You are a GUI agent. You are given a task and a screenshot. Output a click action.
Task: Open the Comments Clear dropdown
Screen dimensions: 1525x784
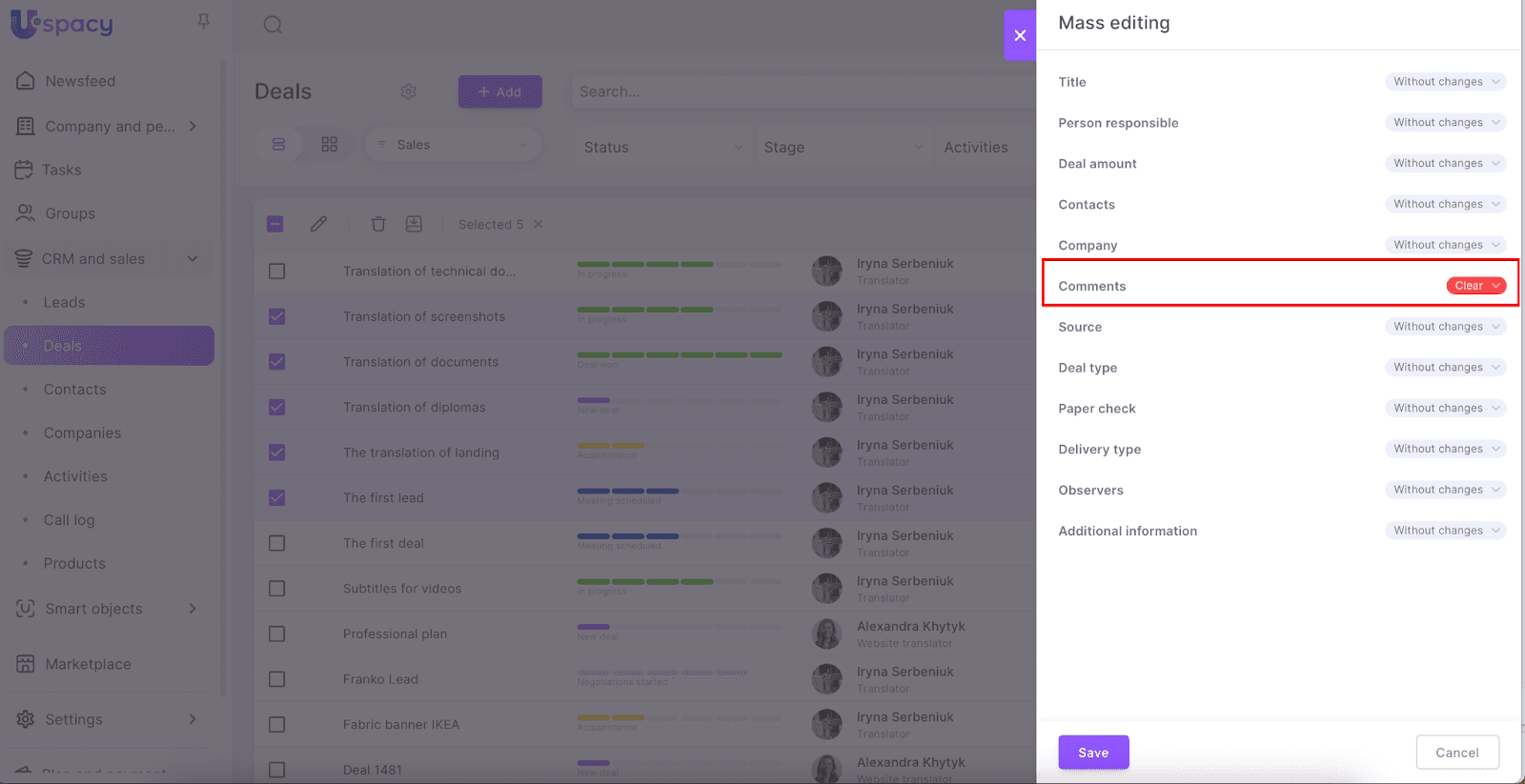pos(1475,286)
